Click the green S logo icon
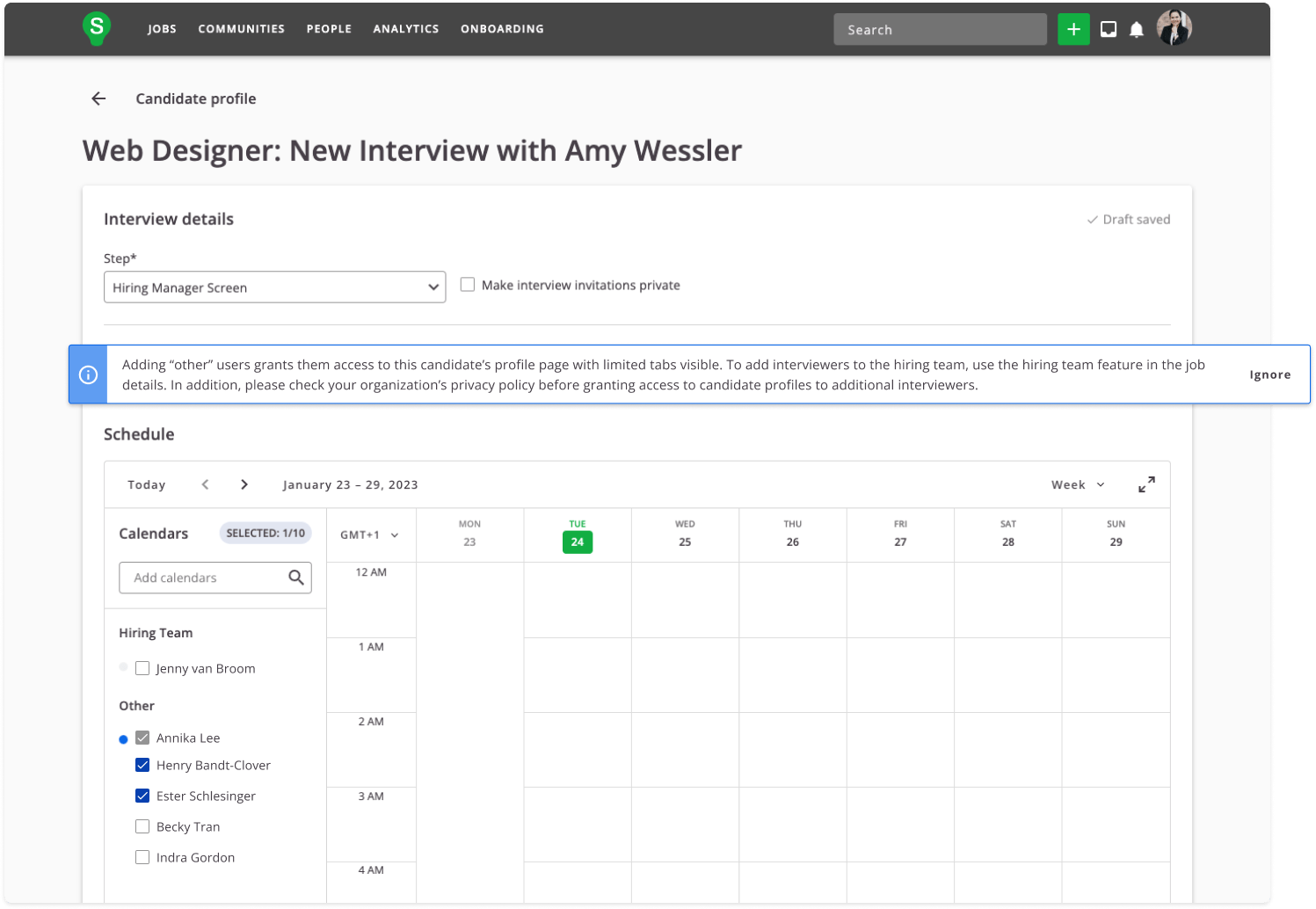1316x909 pixels. coord(96,28)
